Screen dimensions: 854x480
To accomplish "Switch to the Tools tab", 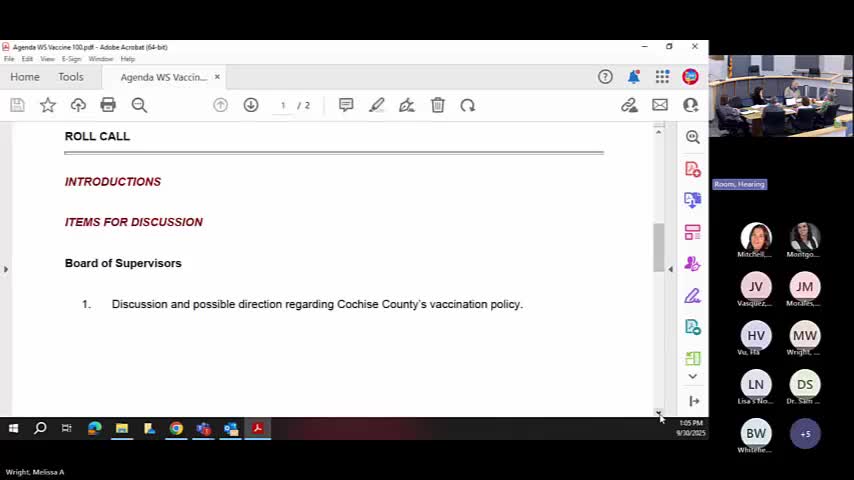I will pos(71,77).
